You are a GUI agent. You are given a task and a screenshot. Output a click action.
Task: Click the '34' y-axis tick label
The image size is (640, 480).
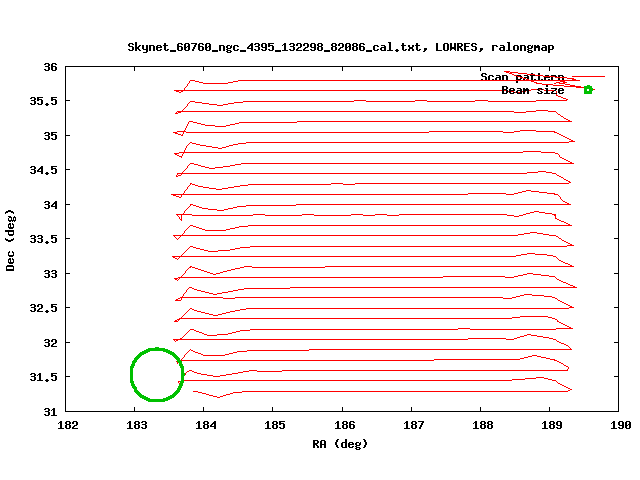(x=50, y=205)
